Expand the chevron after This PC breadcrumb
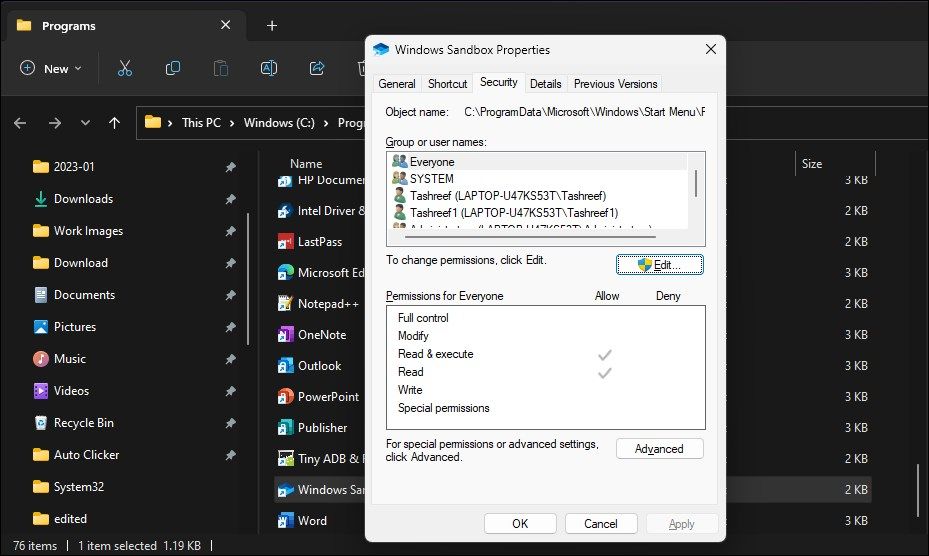Screen dimensions: 929x556 (x=232, y=123)
